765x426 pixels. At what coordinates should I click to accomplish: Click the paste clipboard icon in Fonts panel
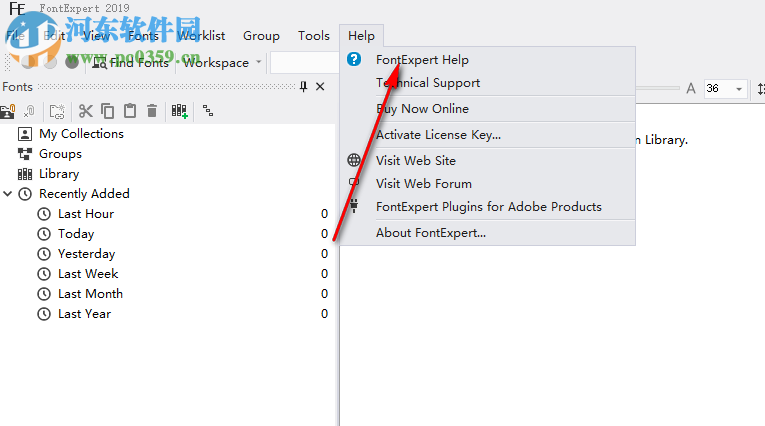pos(129,111)
